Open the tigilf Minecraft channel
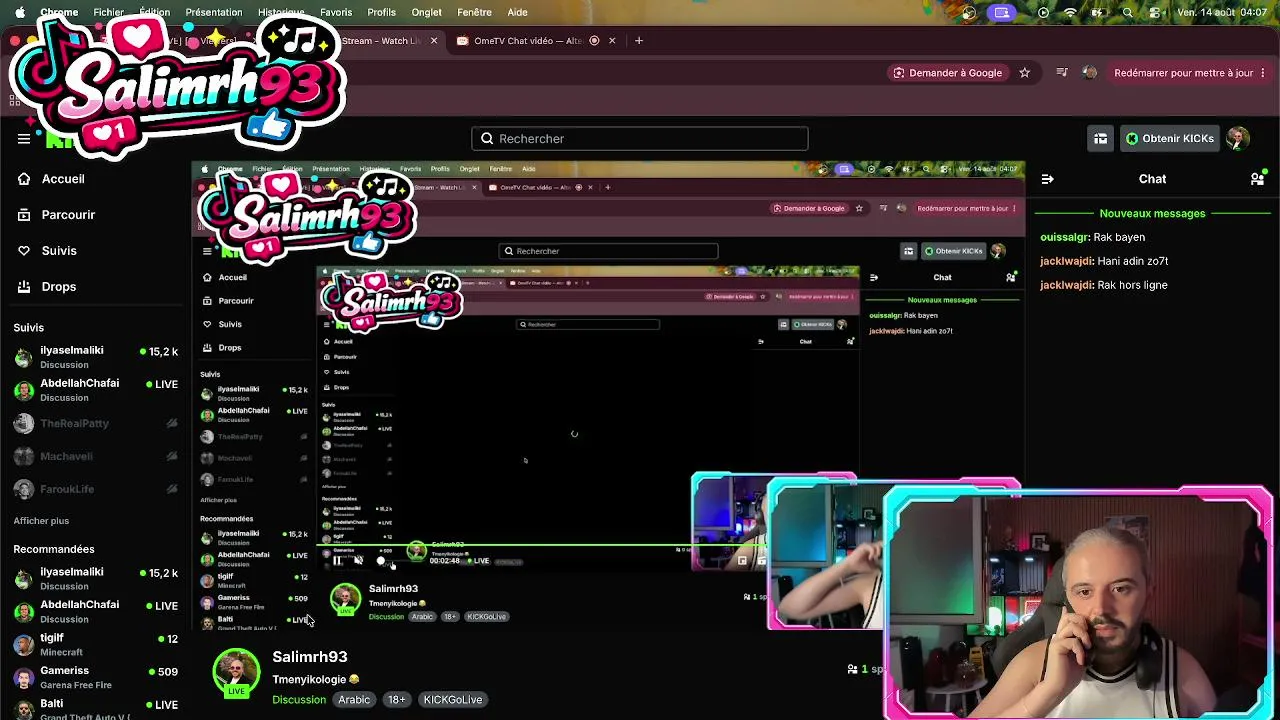The height and width of the screenshot is (720, 1280). 95,644
